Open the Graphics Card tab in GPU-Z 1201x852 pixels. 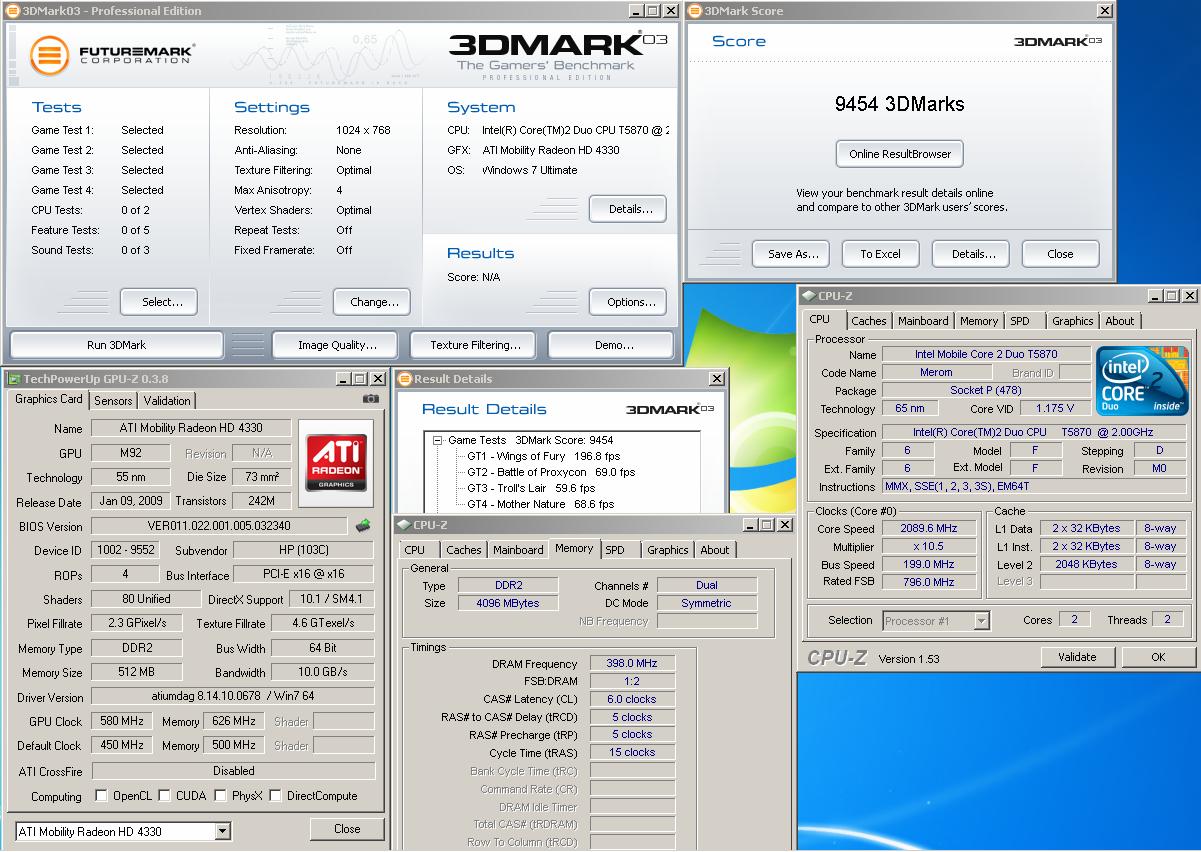49,399
